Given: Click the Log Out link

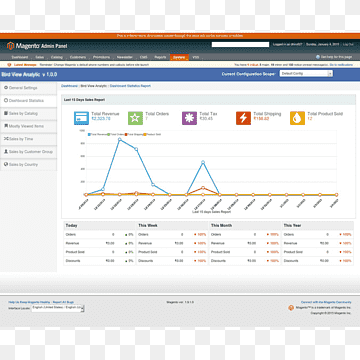Looking at the screenshot, I should 348,44.
